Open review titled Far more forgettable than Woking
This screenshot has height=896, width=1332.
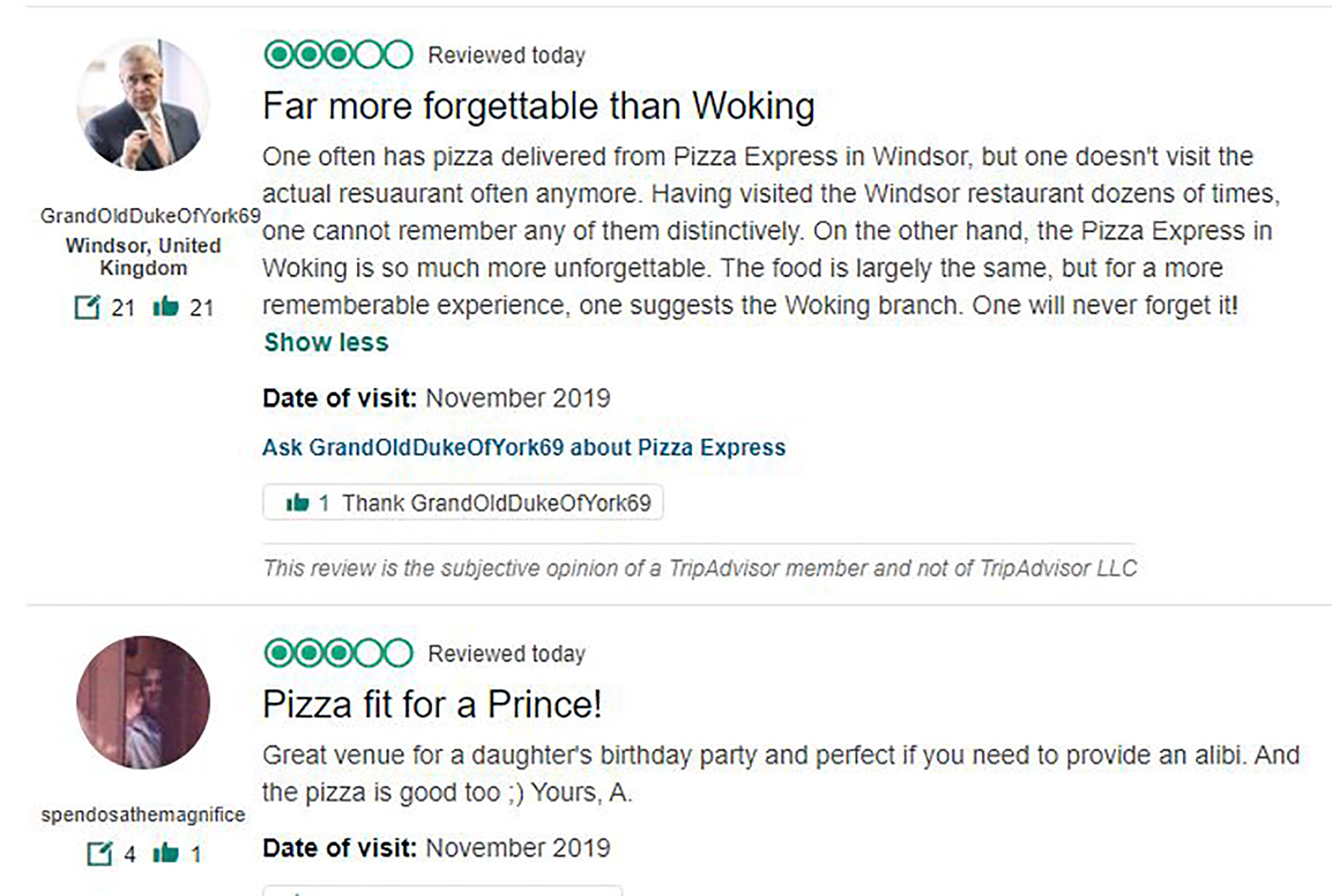538,106
